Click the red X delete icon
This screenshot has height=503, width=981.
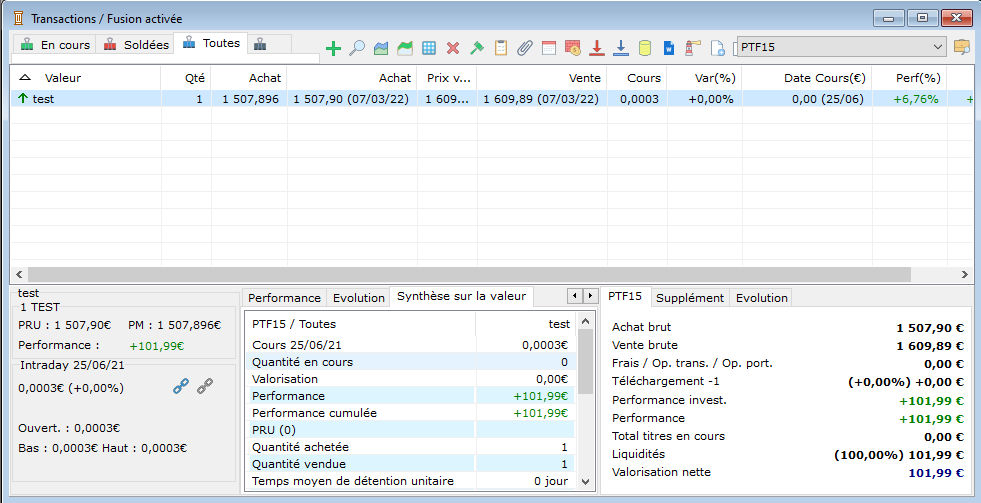(x=453, y=48)
